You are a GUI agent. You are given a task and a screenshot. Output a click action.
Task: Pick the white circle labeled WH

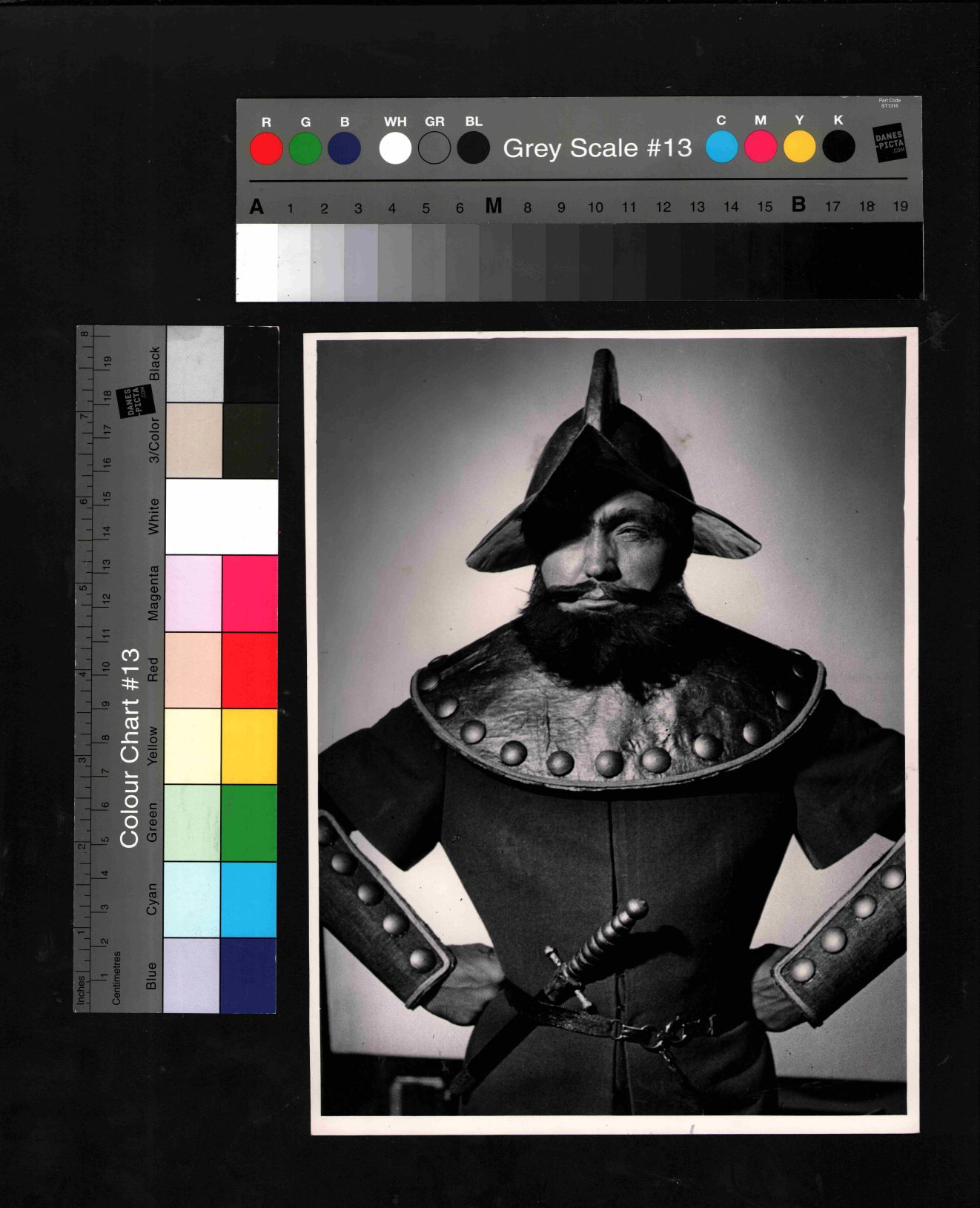click(395, 148)
